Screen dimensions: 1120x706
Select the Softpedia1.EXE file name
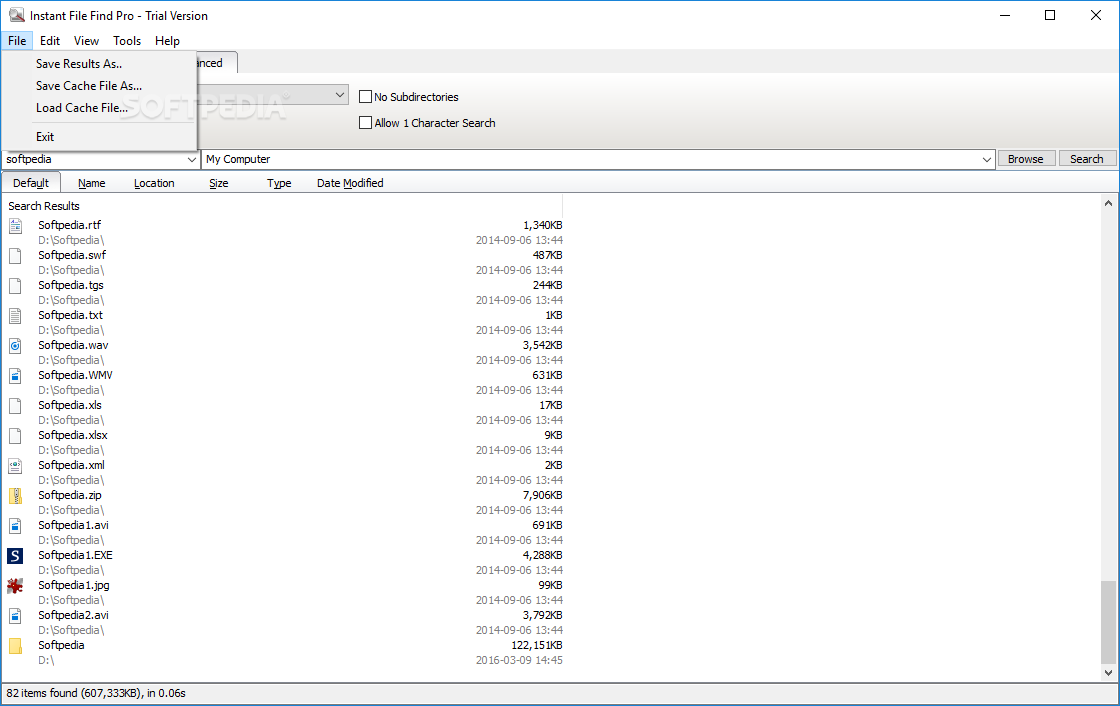[75, 555]
